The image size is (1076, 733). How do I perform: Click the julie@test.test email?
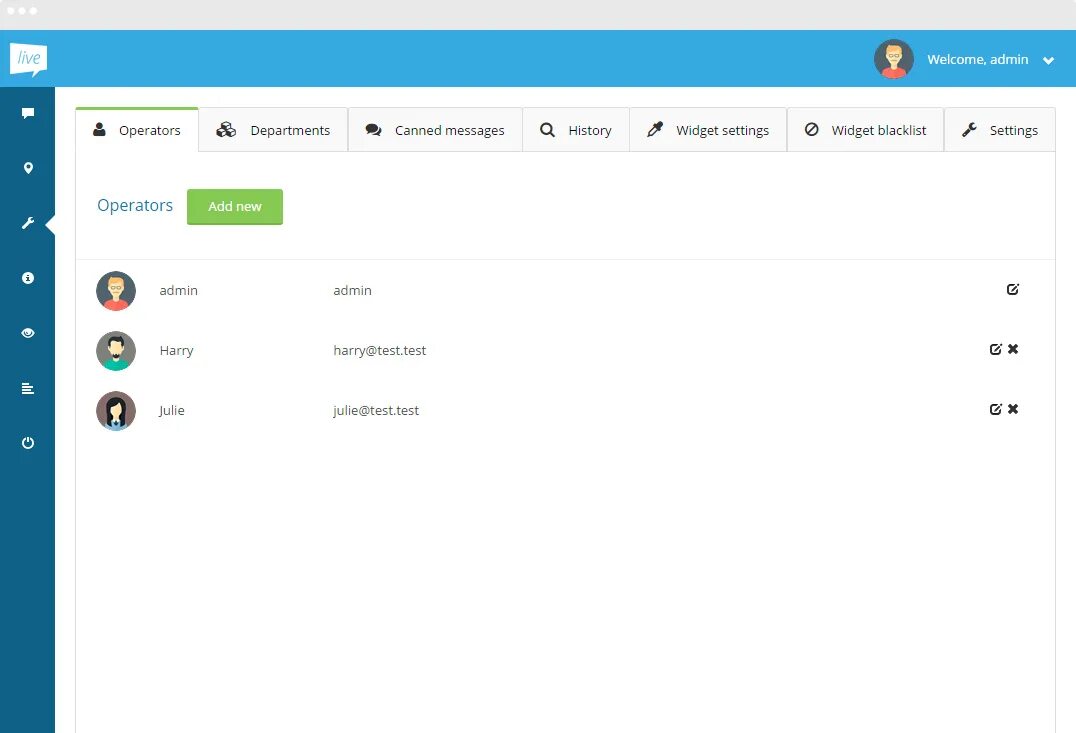point(376,410)
